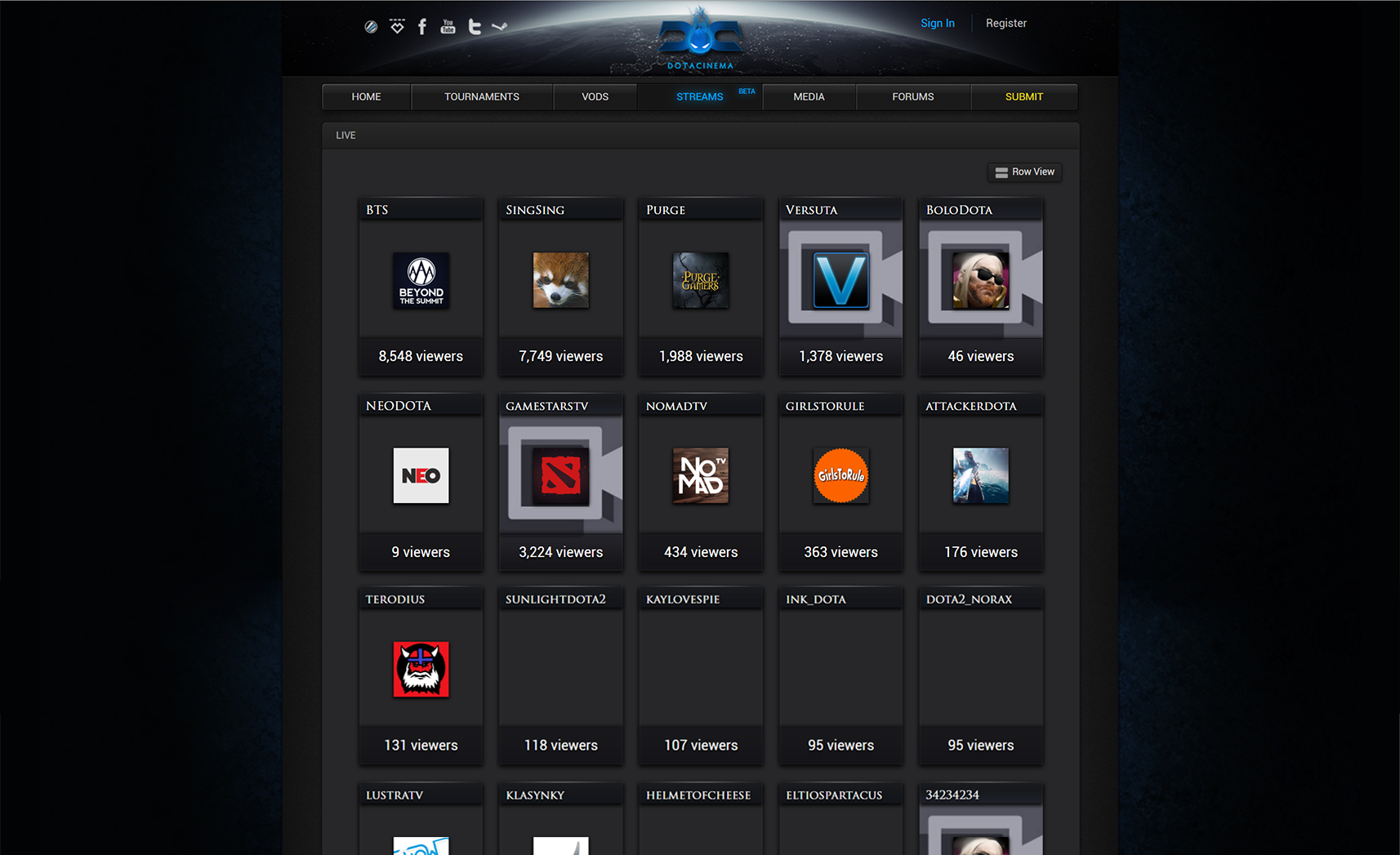The image size is (1400, 855).
Task: Click the Purge stream title
Action: [666, 210]
